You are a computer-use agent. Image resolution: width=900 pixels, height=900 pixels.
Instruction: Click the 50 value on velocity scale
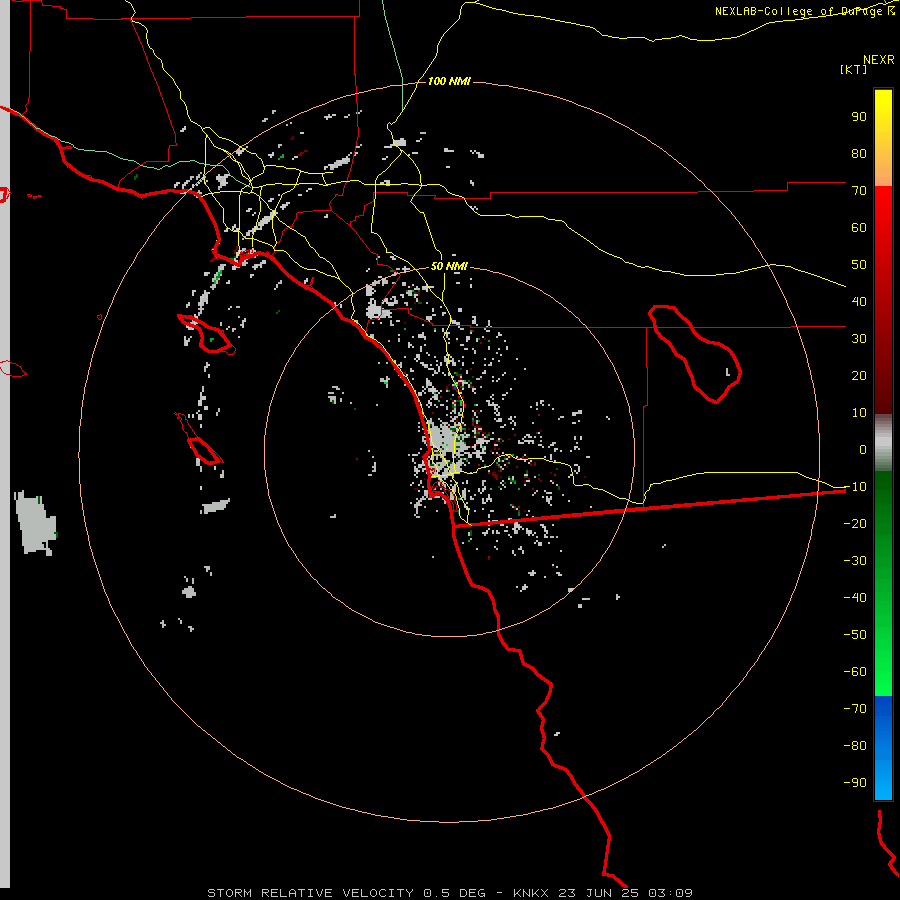tap(859, 265)
